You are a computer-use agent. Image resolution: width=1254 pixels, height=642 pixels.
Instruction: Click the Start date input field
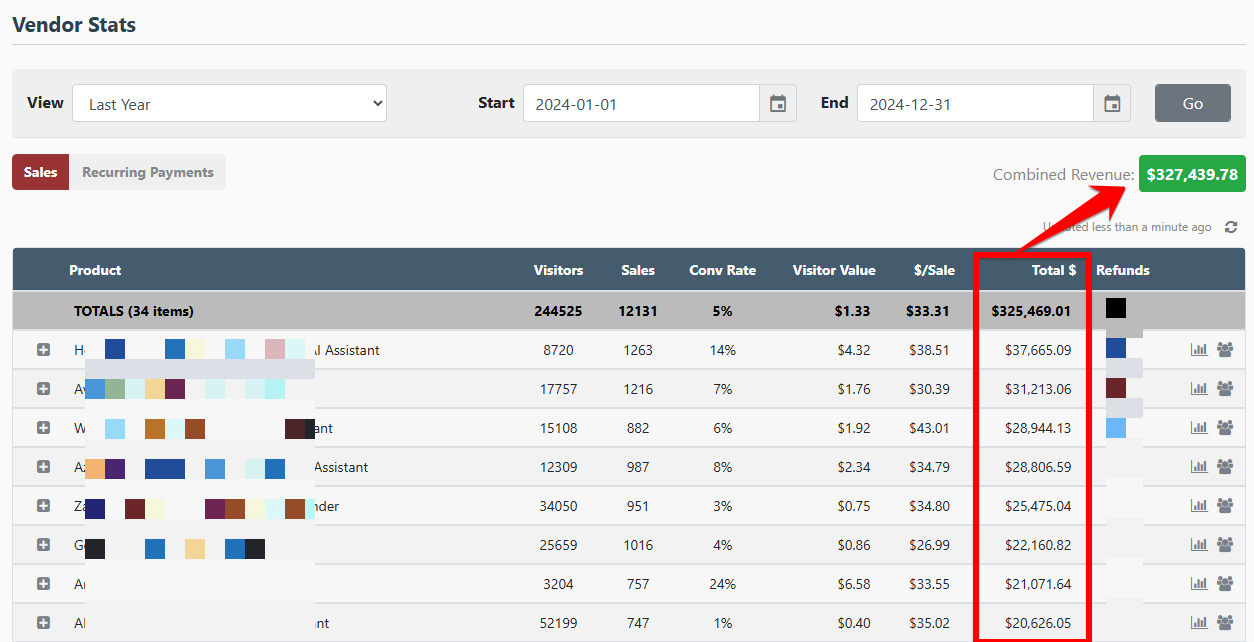(x=640, y=104)
